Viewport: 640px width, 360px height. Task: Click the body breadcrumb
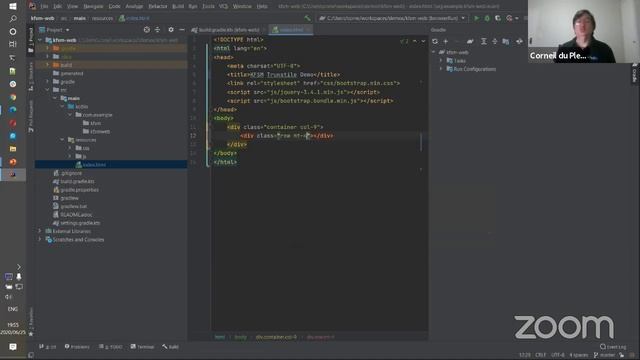pyautogui.click(x=240, y=337)
